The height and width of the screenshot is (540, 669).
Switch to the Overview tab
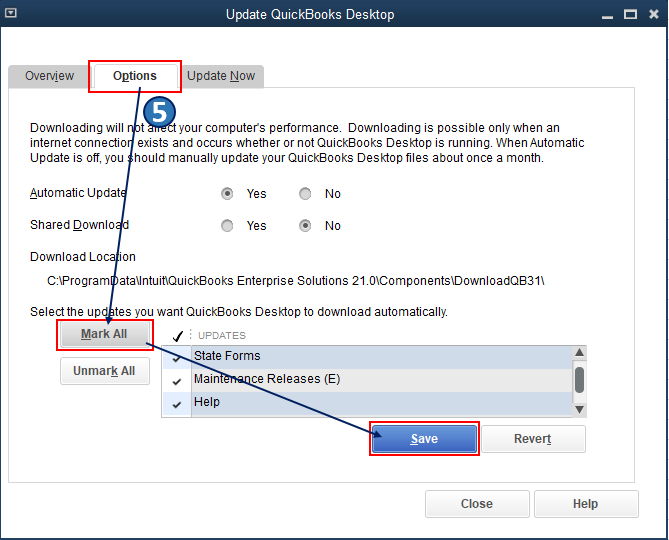point(49,76)
